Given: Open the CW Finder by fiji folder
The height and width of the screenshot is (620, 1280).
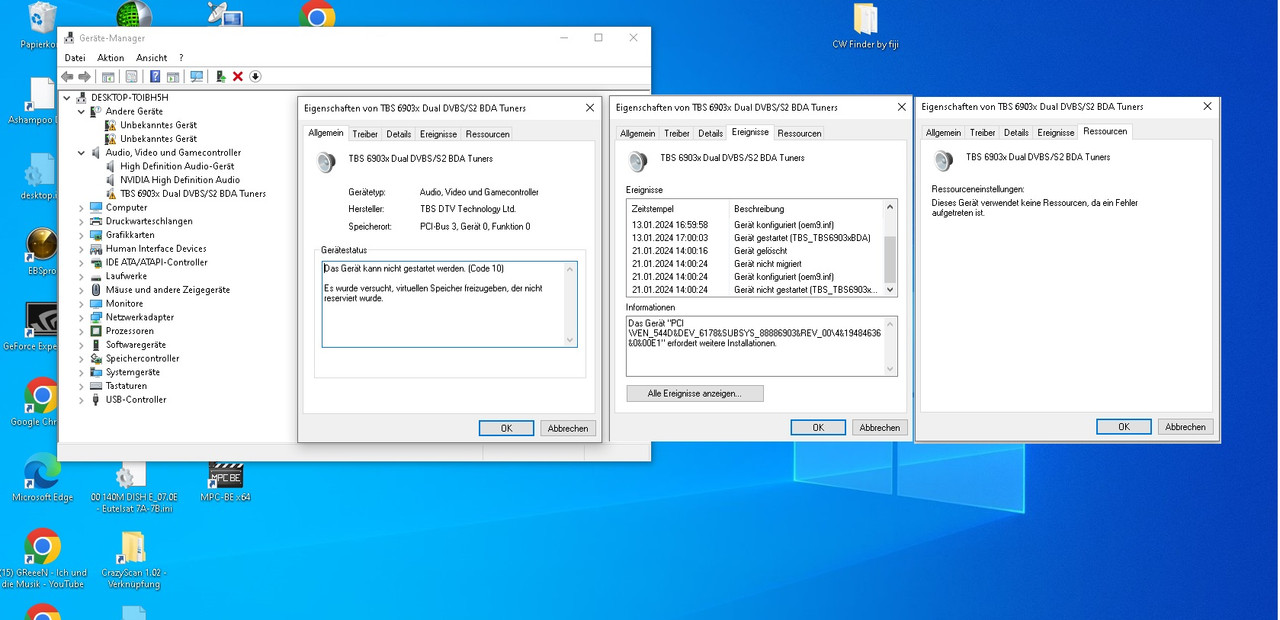Looking at the screenshot, I should (x=865, y=26).
